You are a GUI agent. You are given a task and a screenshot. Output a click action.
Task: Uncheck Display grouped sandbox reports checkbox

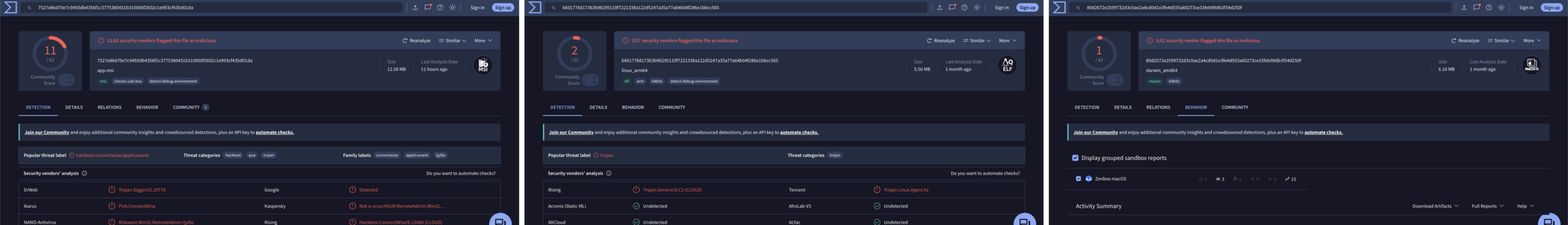click(1076, 158)
